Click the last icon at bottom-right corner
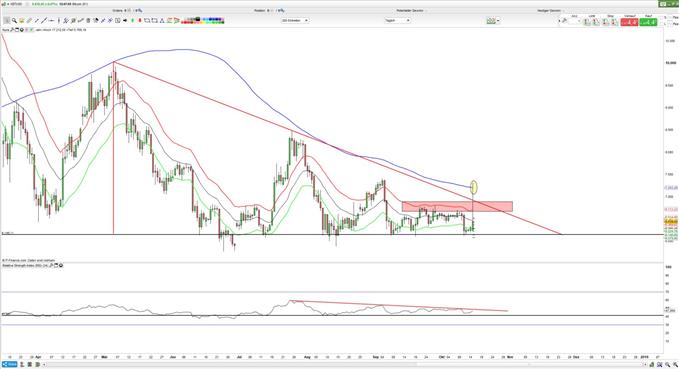679x369 pixels. coord(676,365)
